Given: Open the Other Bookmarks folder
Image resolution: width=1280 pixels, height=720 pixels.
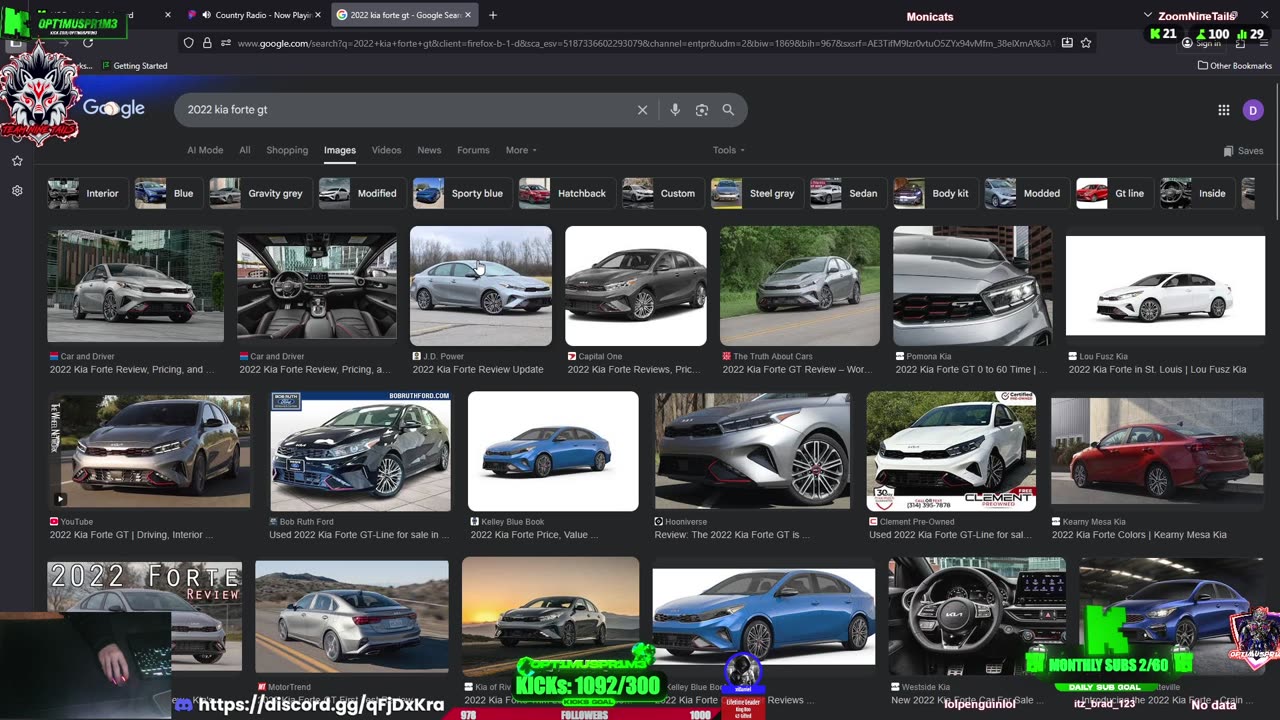Looking at the screenshot, I should pyautogui.click(x=1234, y=66).
